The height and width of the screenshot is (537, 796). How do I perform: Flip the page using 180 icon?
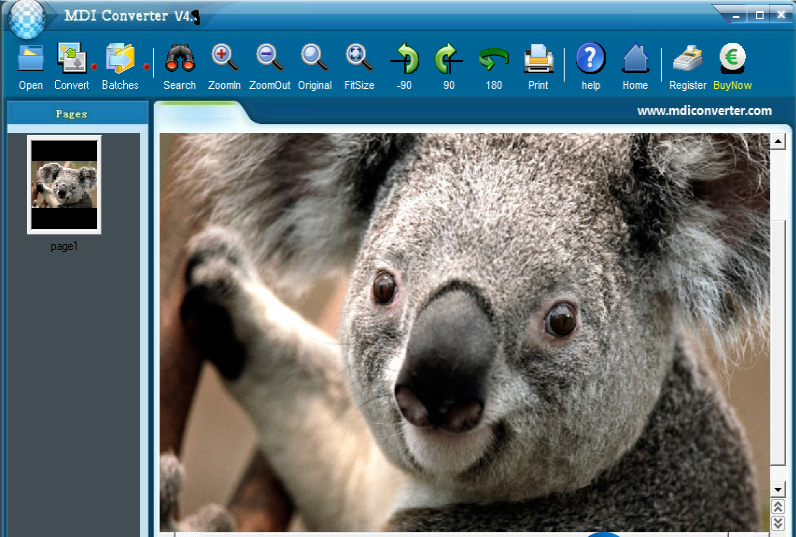pyautogui.click(x=494, y=60)
